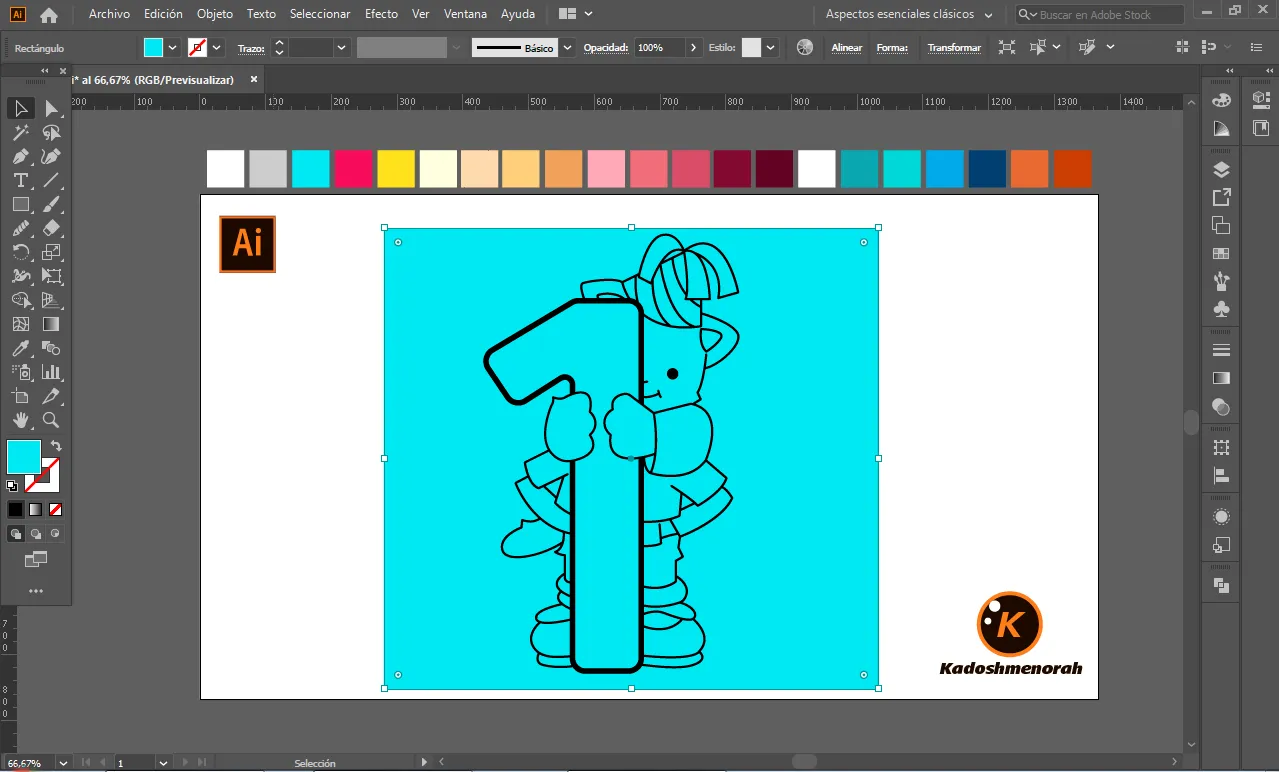
Task: Select the Mesh tool
Action: tap(20, 324)
